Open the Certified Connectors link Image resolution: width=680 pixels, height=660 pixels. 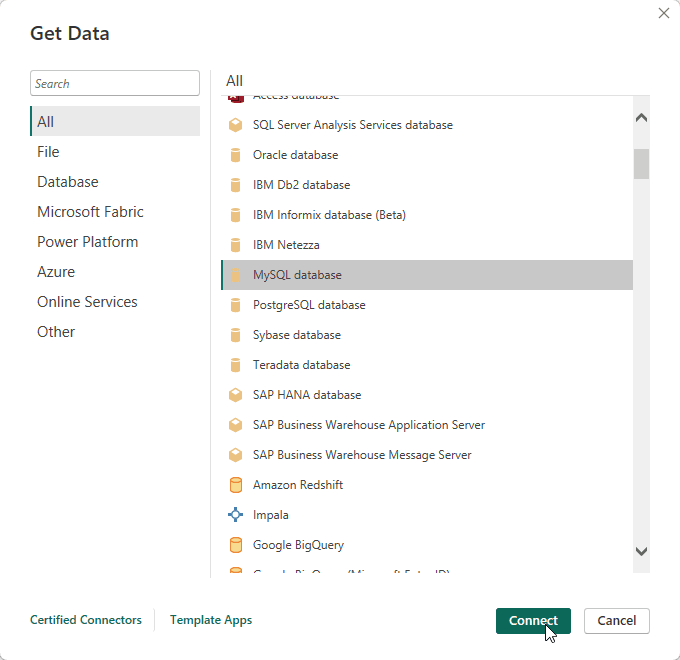[x=86, y=620]
